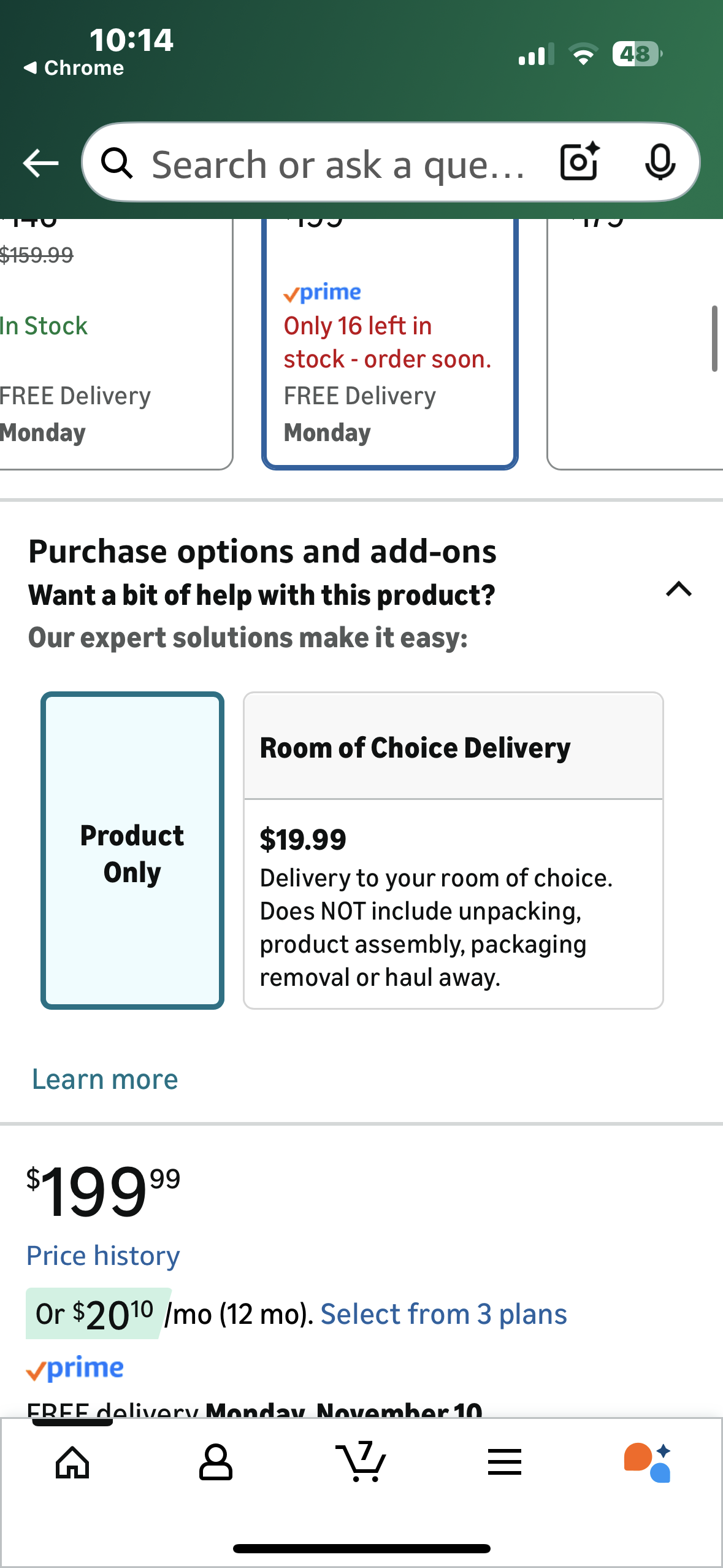This screenshot has width=723, height=1568.
Task: Tap the microphone voice search icon
Action: pyautogui.click(x=660, y=162)
